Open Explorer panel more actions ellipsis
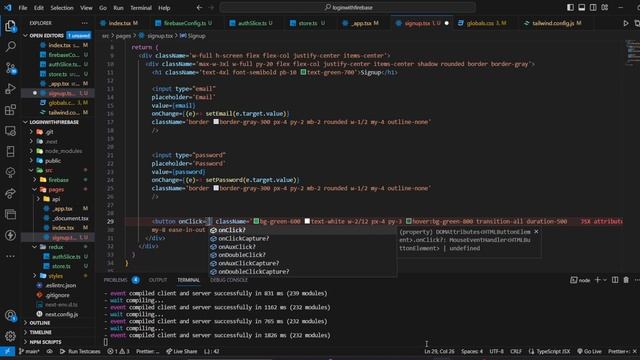This screenshot has height=360, width=640. point(84,23)
